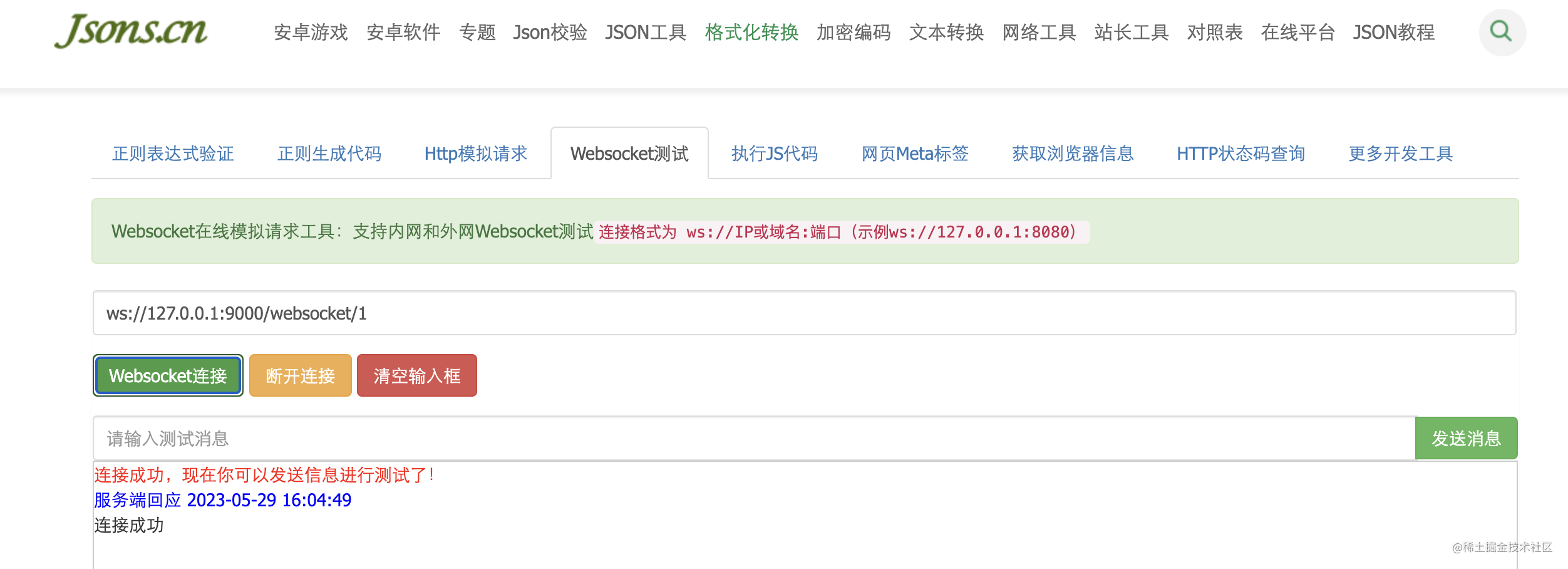Open JSON教程 navigation item
Viewport: 1568px width, 569px height.
pyautogui.click(x=1394, y=32)
